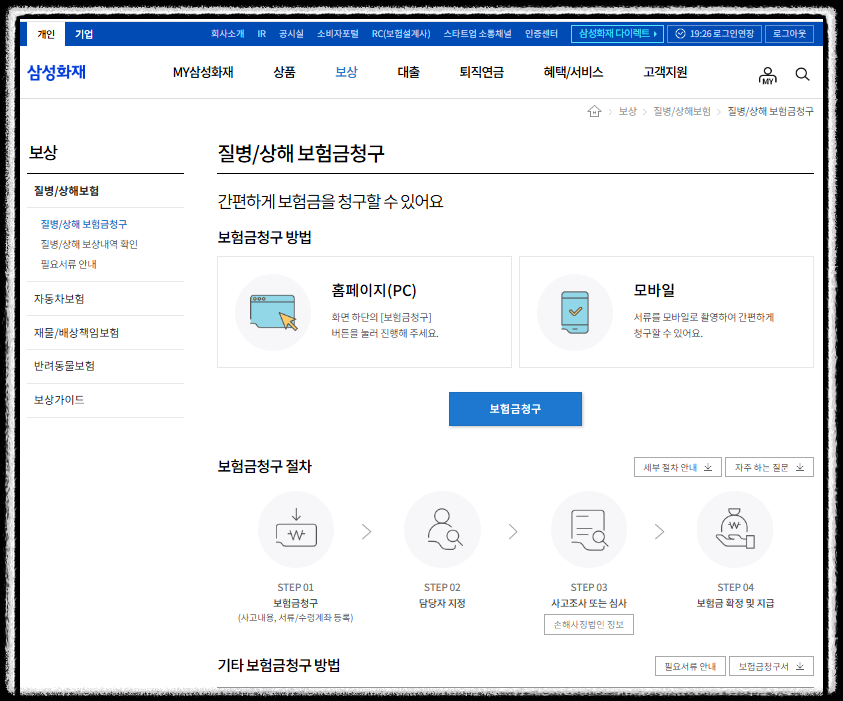Open the 공시실 link
This screenshot has height=701, width=843.
(291, 33)
